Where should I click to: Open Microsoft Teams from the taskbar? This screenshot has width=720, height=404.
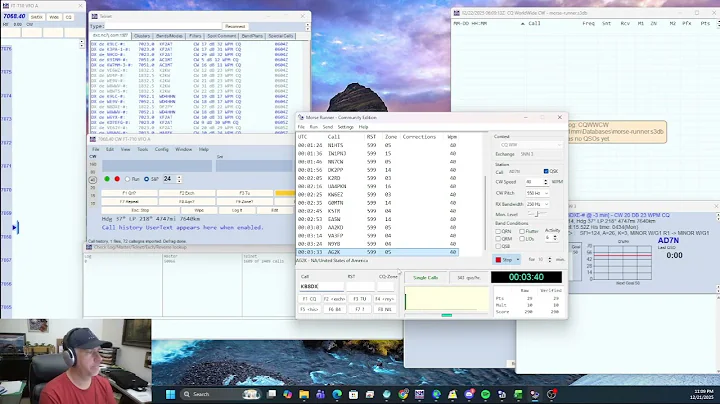[x=321, y=394]
